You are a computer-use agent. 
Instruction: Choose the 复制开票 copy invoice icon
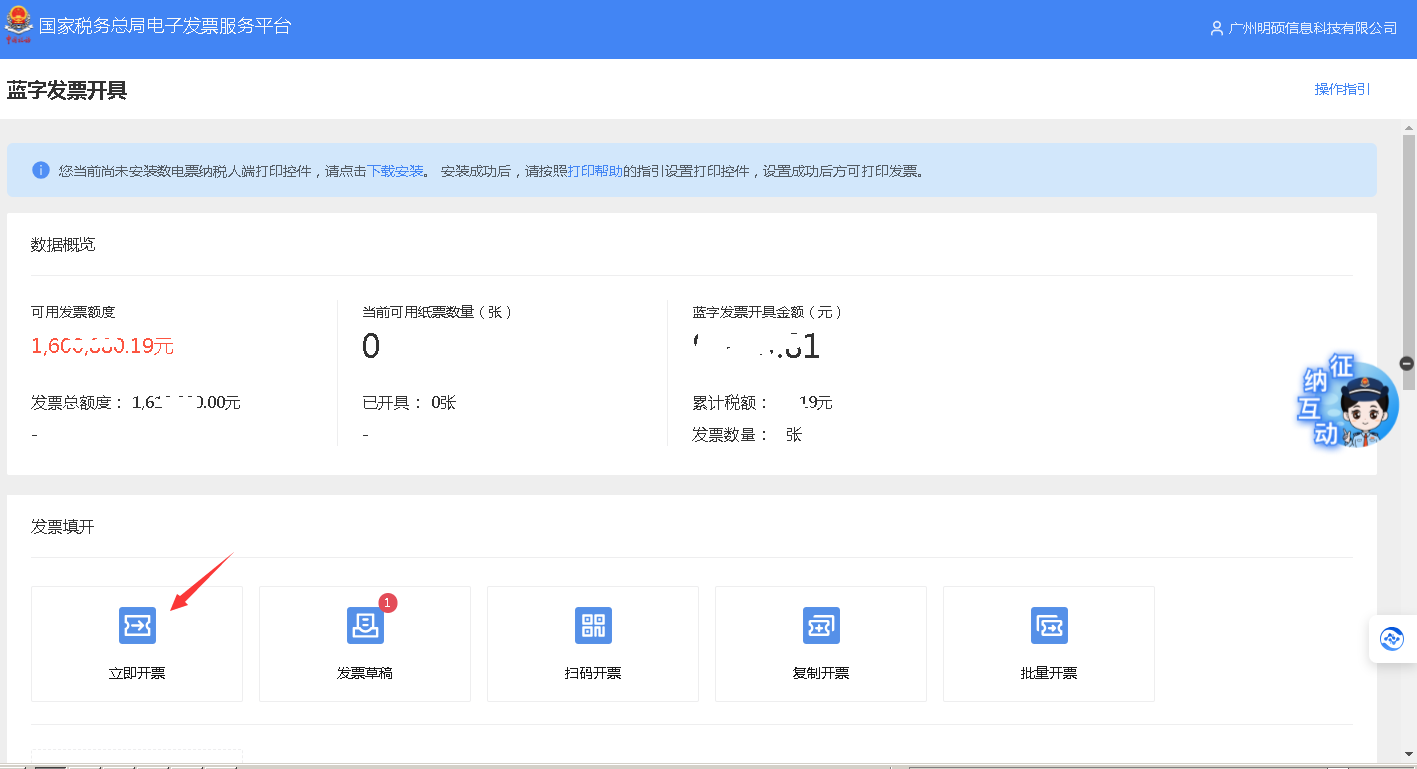tap(821, 625)
